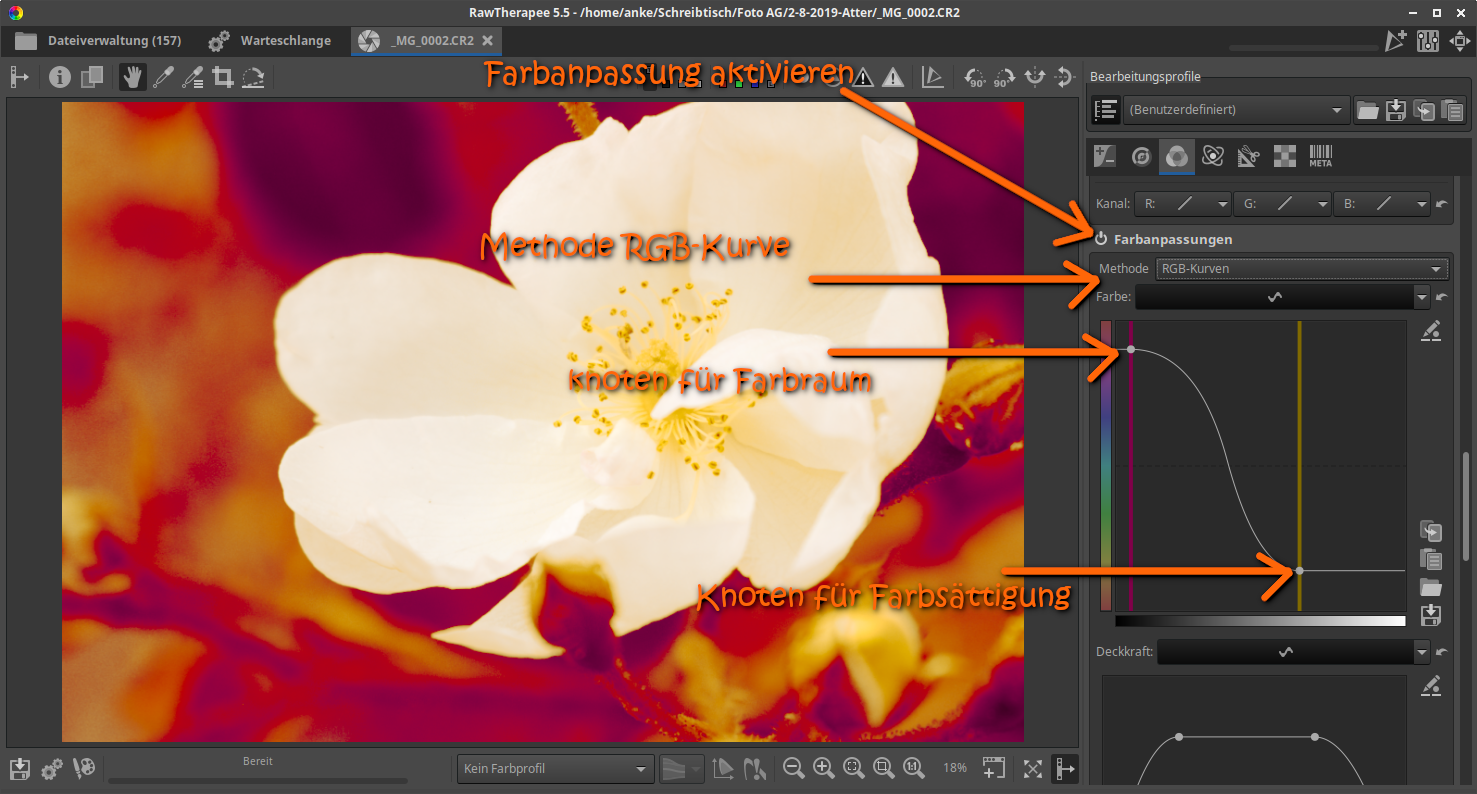Set preview zoom to 1:1
The height and width of the screenshot is (794, 1477).
913,768
